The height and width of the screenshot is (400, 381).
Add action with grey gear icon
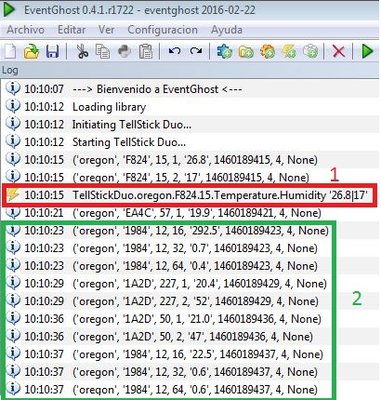pos(311,52)
